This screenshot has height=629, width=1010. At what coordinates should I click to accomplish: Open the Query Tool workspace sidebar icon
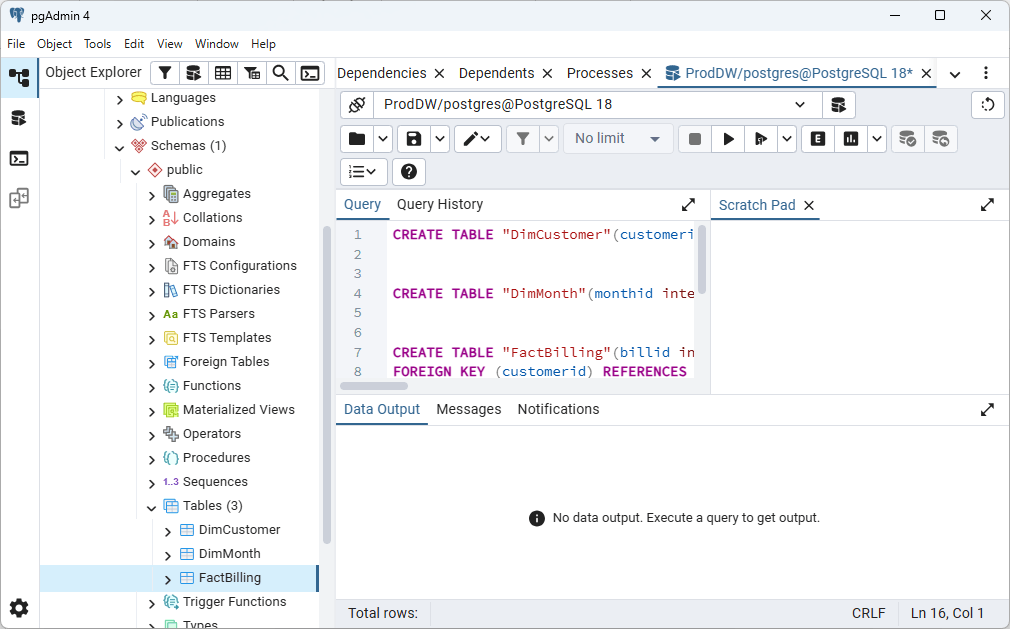pyautogui.click(x=19, y=118)
